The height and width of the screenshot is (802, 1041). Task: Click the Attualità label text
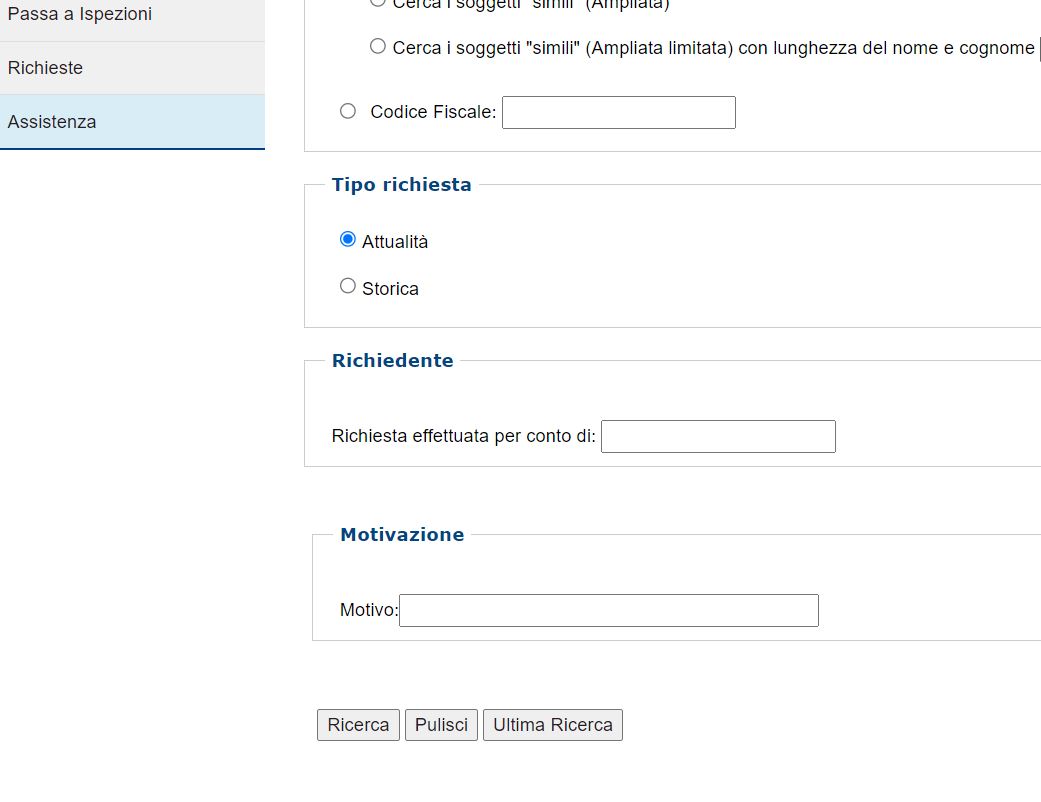click(395, 242)
